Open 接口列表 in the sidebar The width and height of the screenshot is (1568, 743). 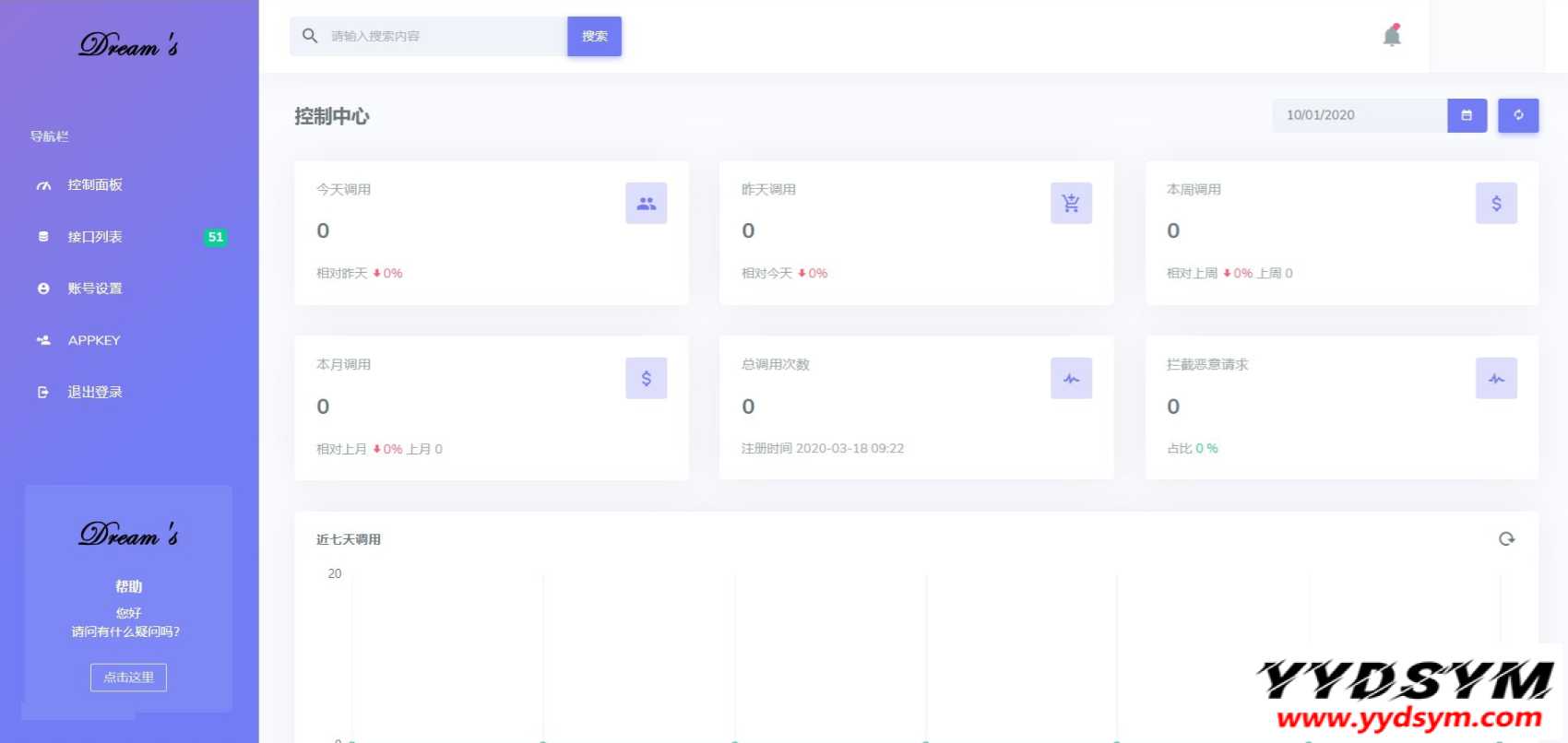point(94,237)
